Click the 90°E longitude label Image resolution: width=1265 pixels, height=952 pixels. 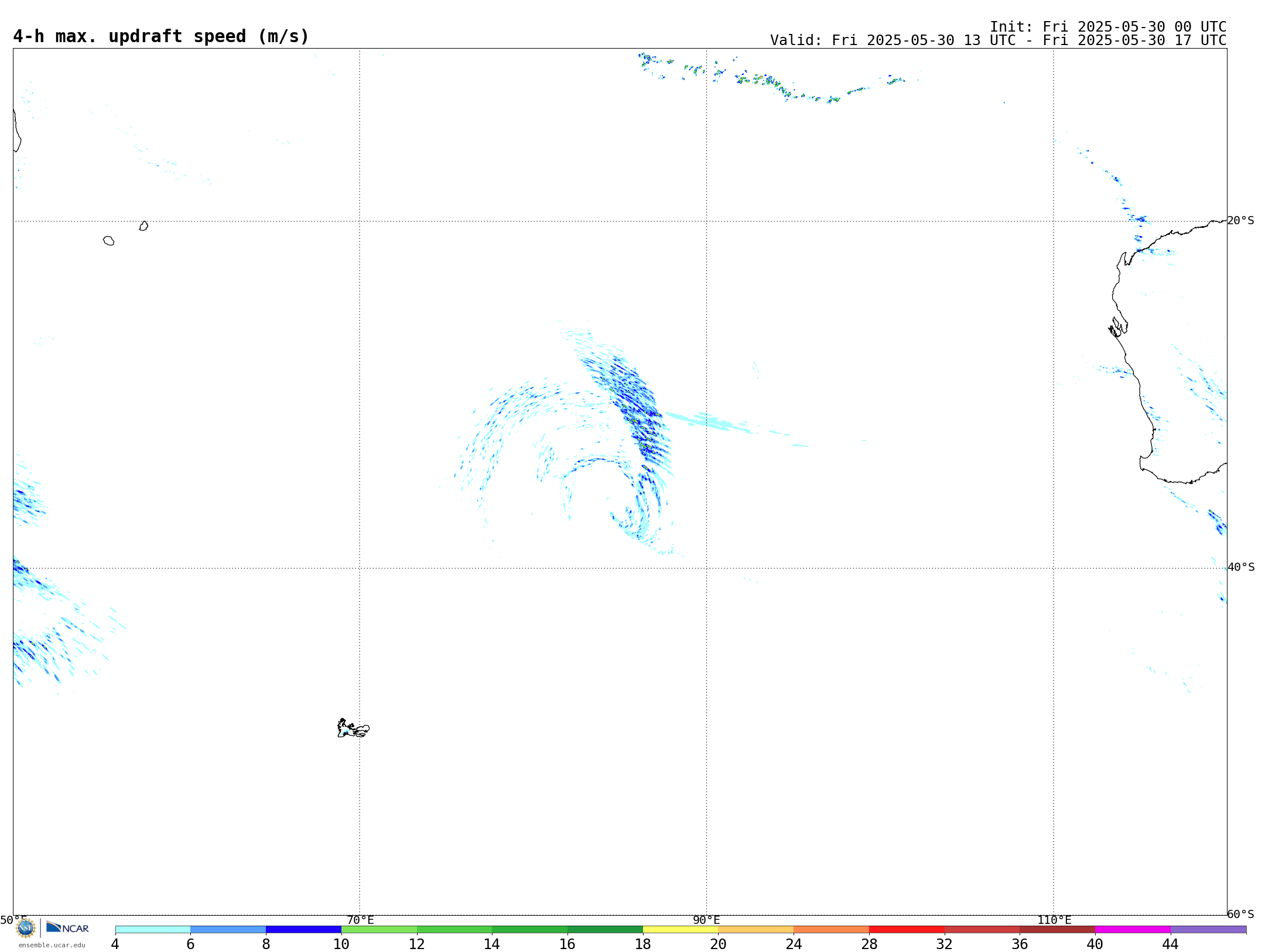[x=706, y=920]
